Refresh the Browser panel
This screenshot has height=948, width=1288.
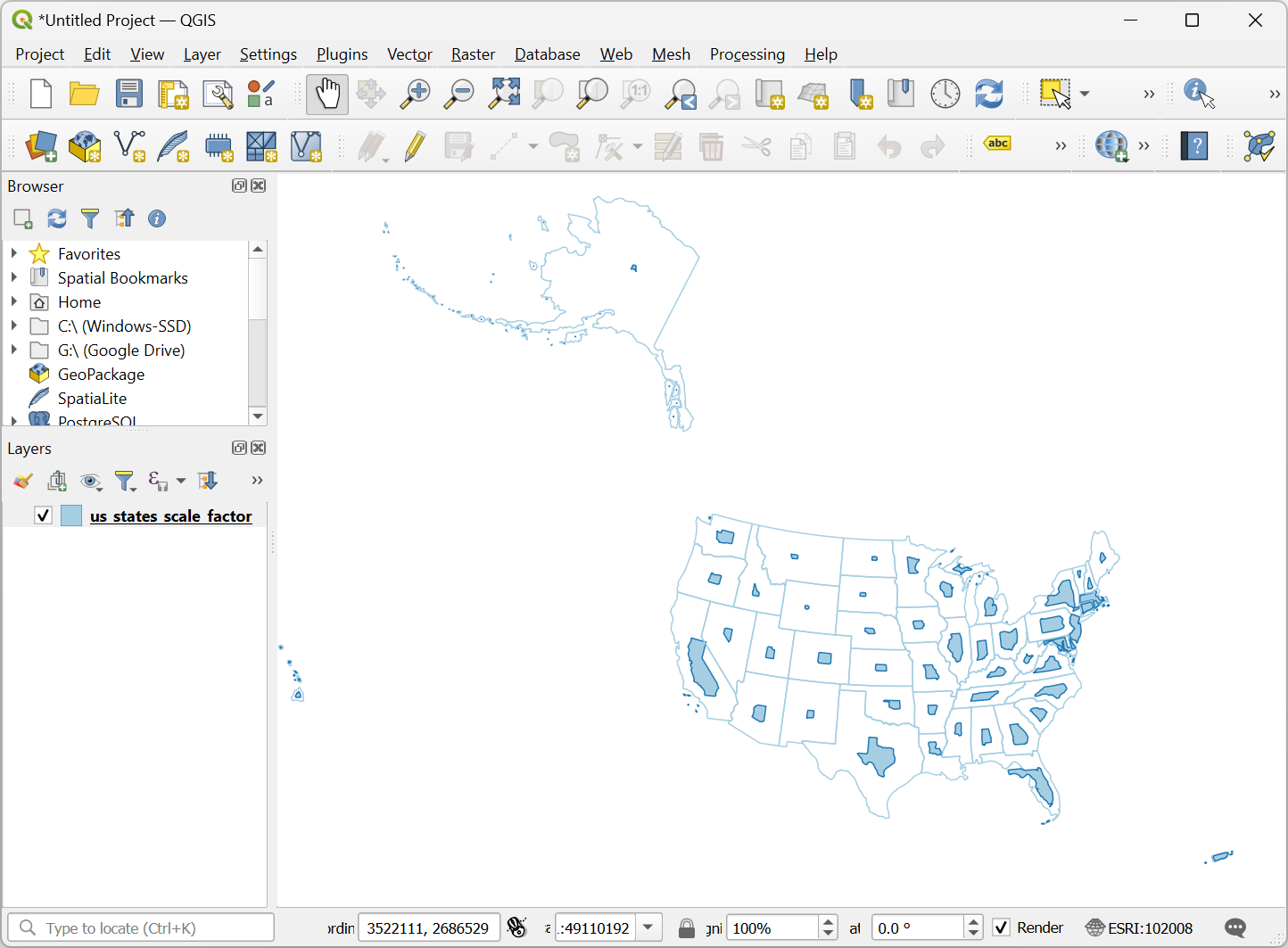[57, 218]
